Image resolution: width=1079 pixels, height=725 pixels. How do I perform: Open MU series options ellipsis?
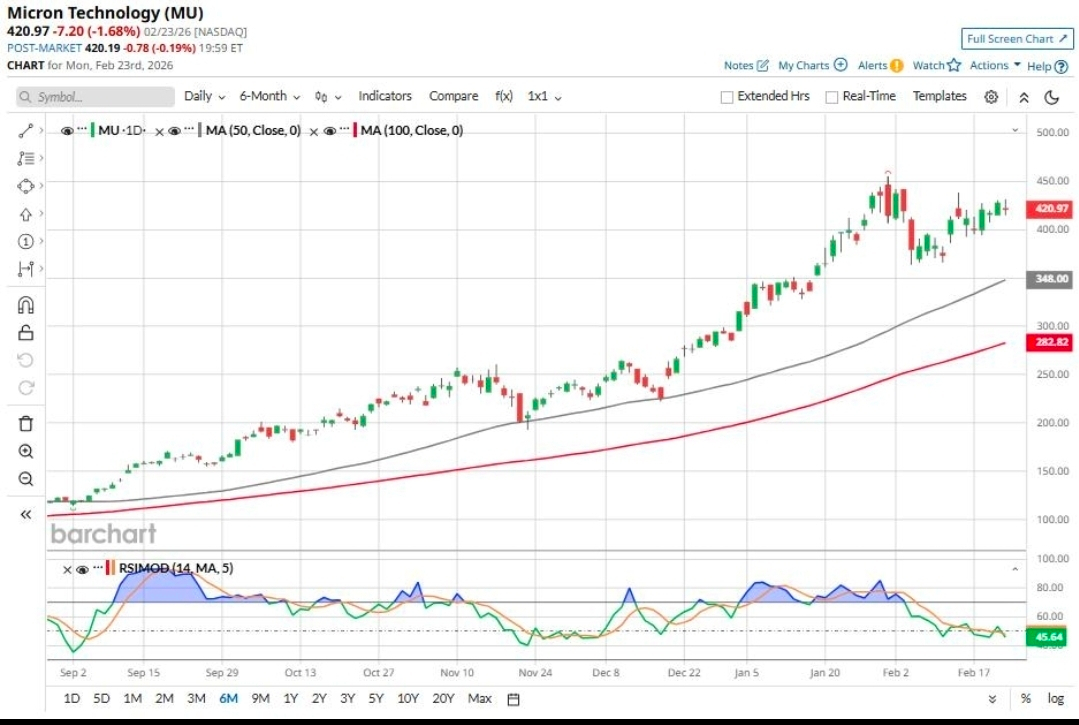(83, 128)
